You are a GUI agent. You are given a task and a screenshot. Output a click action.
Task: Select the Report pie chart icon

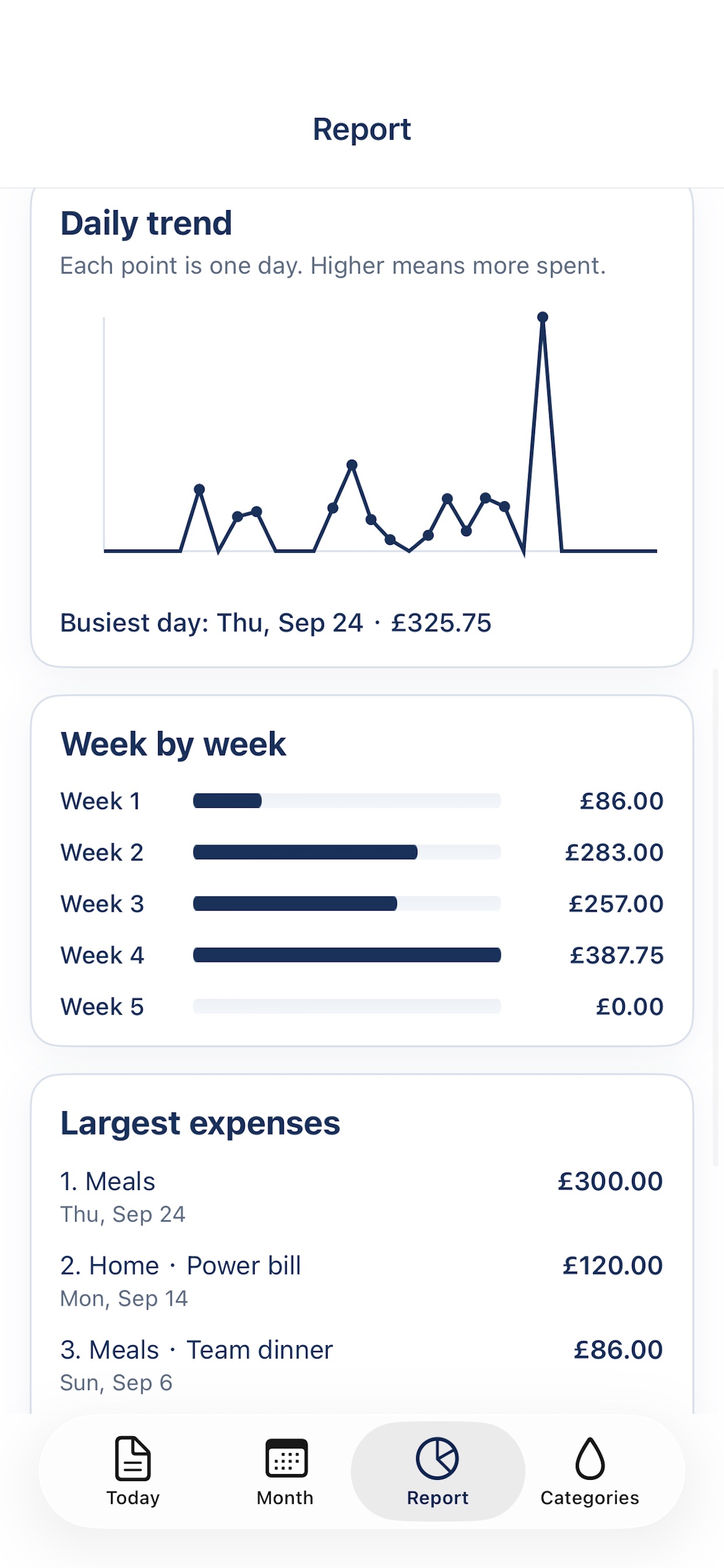coord(437,1458)
